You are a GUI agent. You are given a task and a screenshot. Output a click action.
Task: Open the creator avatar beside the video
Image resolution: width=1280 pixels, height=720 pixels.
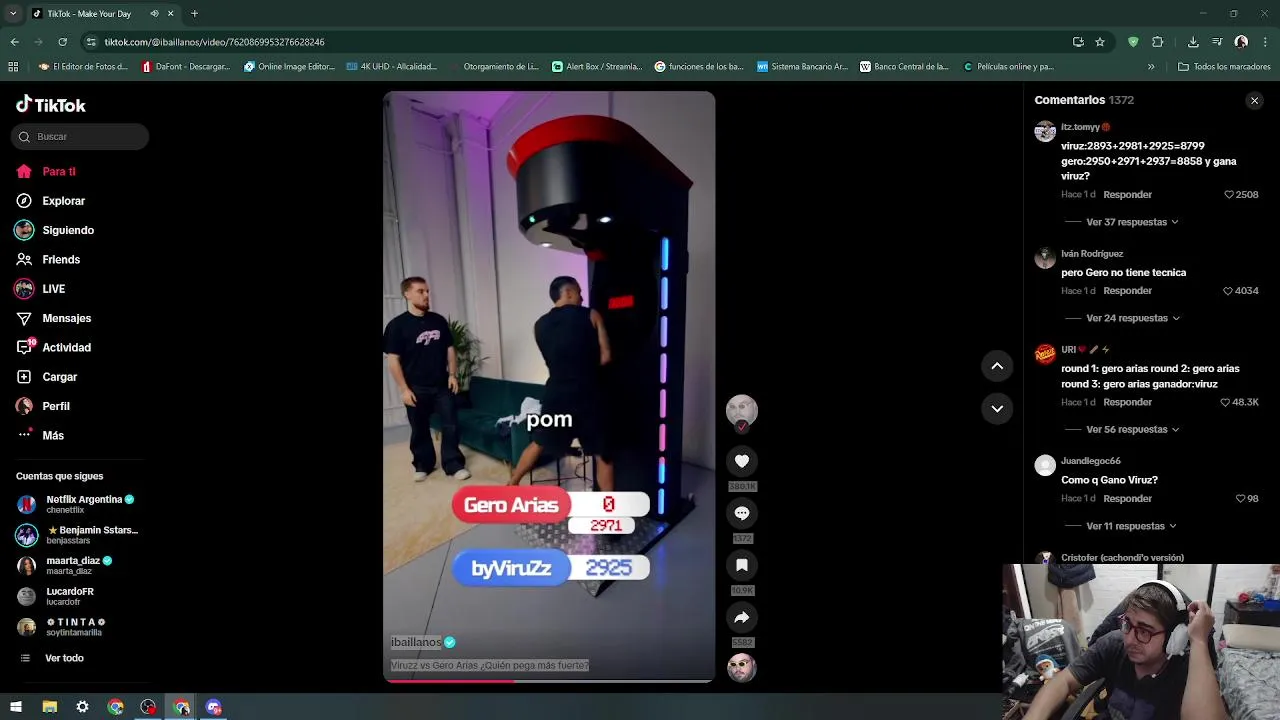742,411
